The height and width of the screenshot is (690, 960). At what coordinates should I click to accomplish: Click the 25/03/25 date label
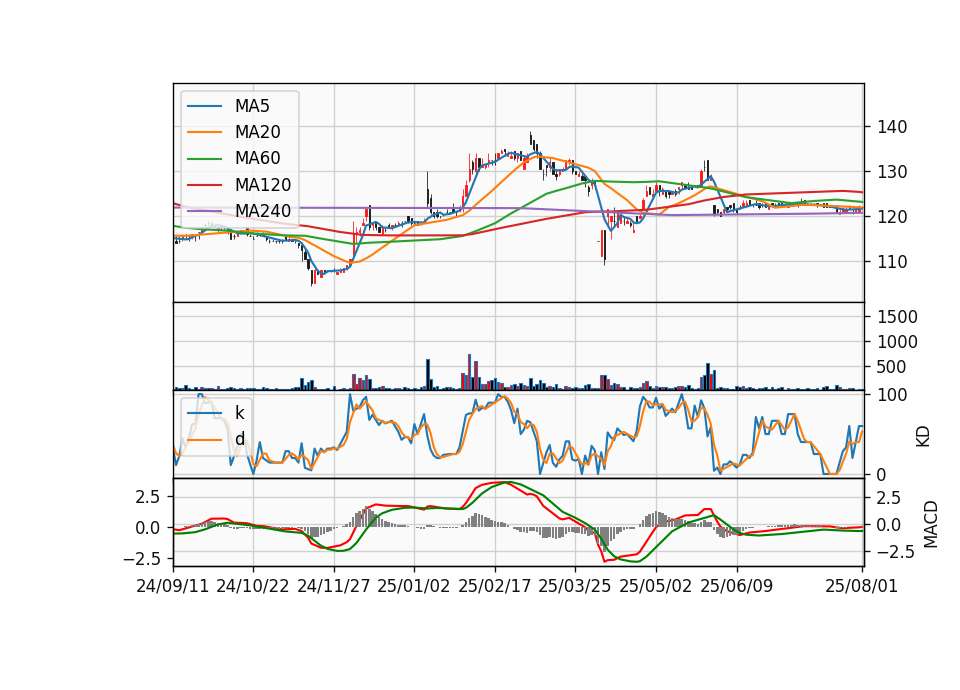tap(575, 586)
